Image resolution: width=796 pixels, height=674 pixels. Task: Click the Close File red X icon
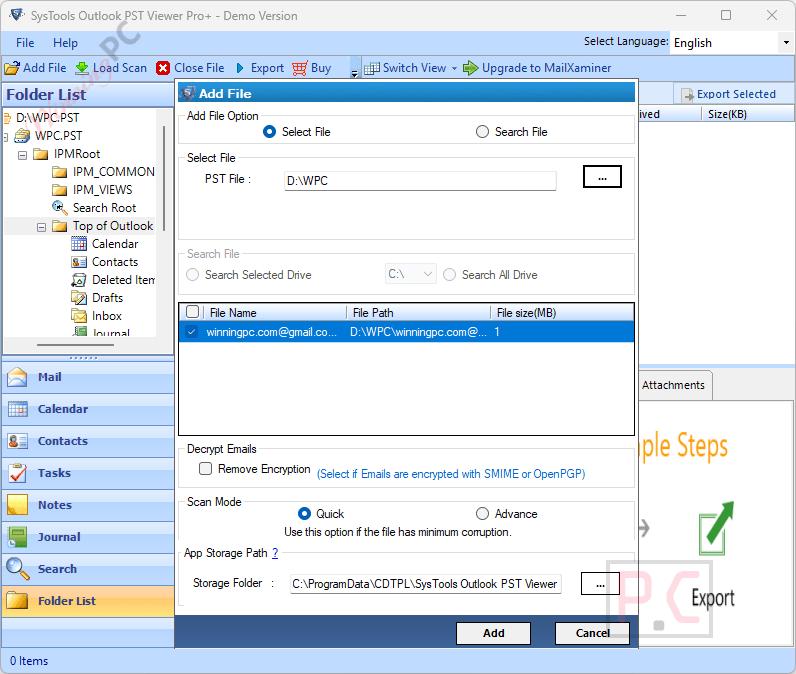[x=163, y=68]
